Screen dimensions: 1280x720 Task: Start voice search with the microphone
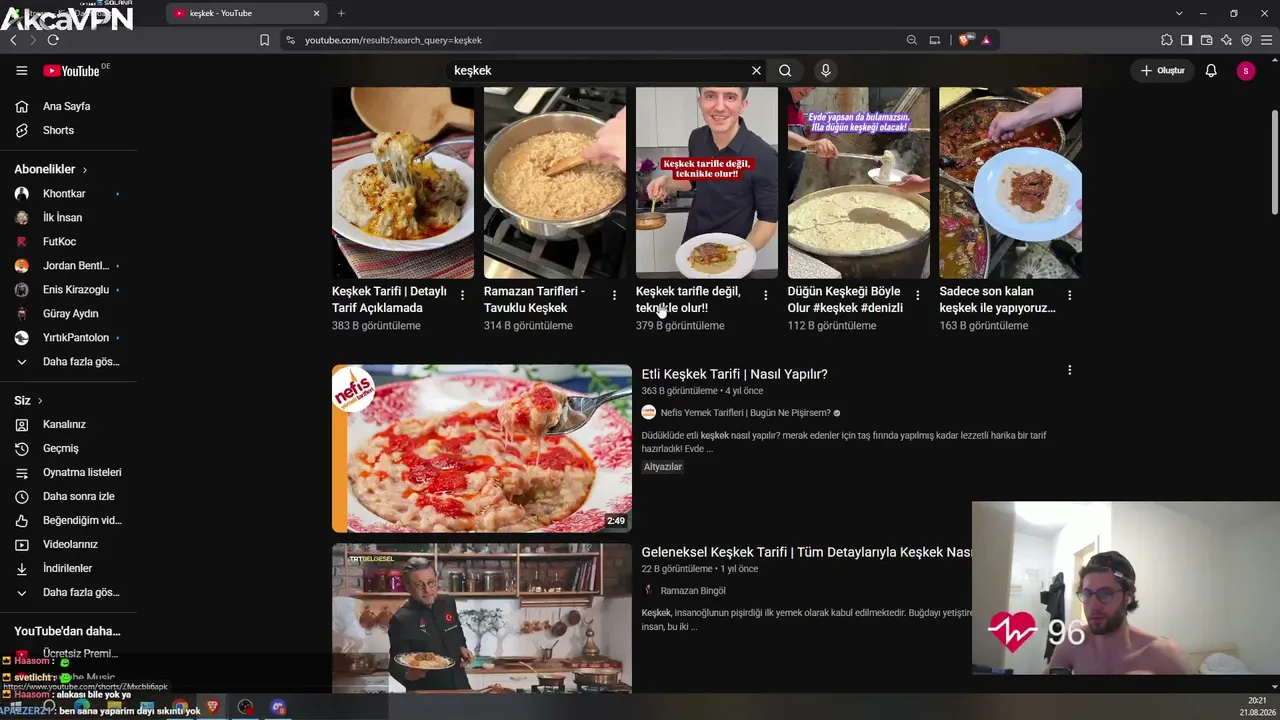[825, 71]
